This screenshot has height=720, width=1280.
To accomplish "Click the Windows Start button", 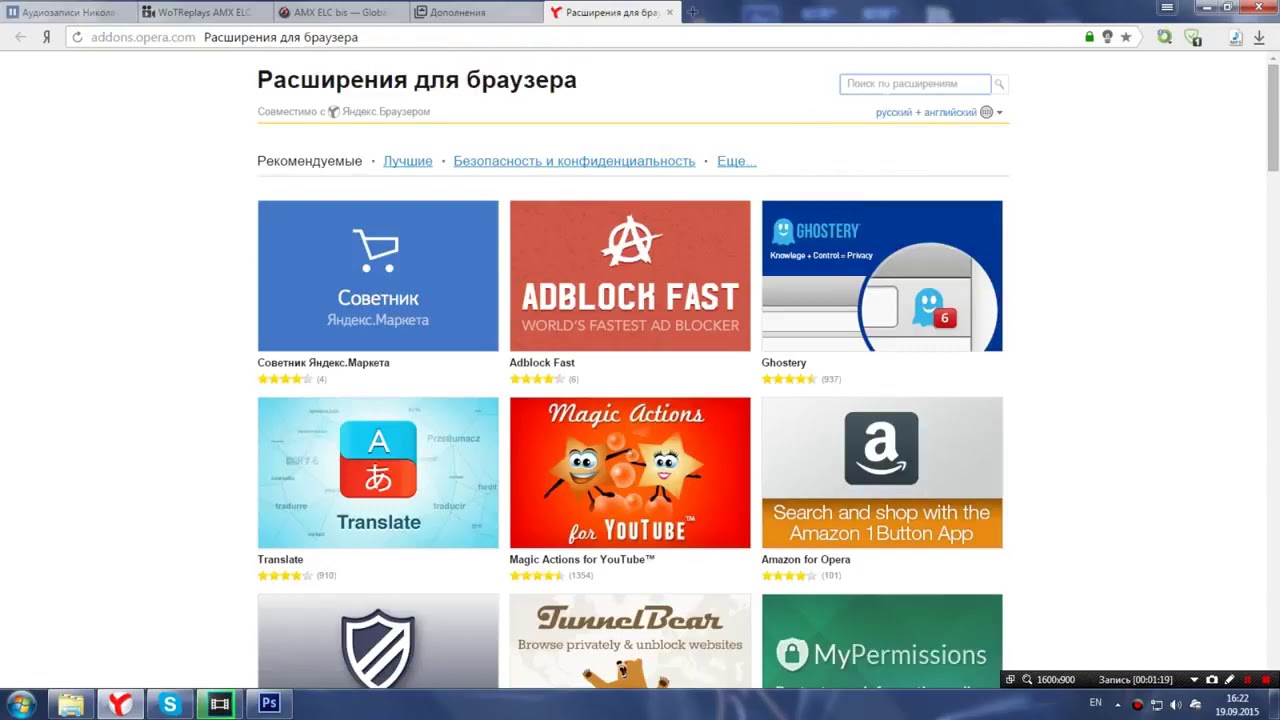I will [21, 704].
